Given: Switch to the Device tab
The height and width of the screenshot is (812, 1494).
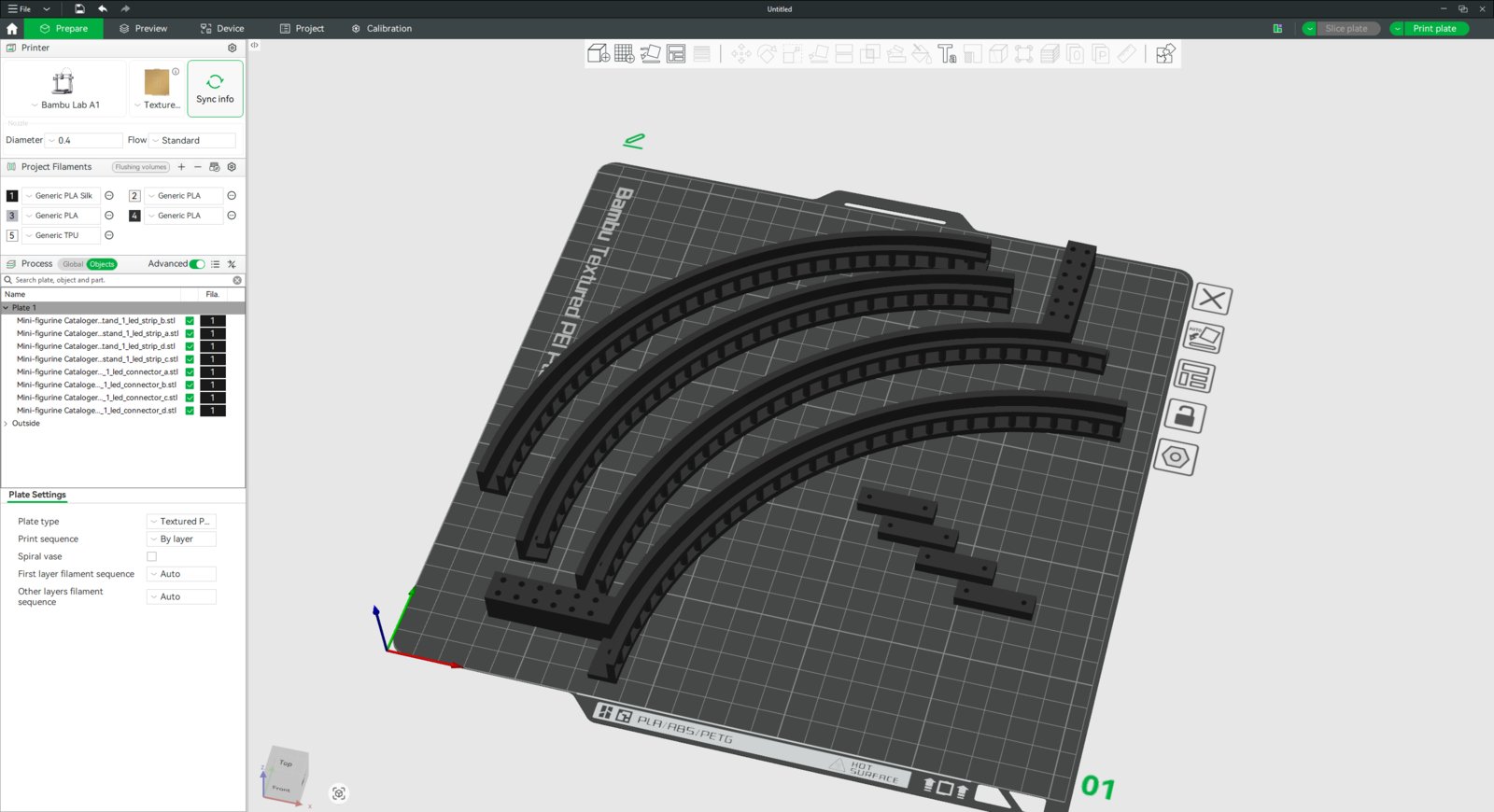Looking at the screenshot, I should point(222,29).
